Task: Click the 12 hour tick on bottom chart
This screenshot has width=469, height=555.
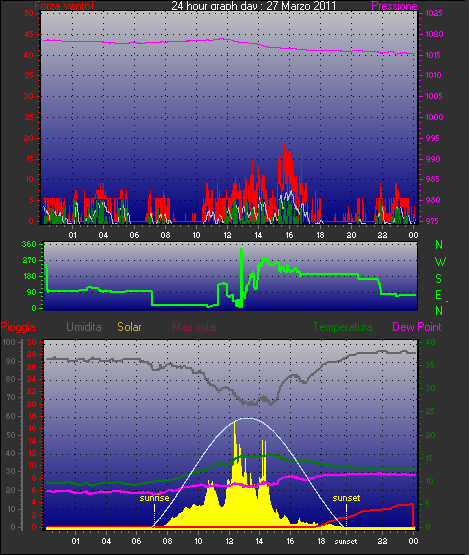Action: coord(229,541)
